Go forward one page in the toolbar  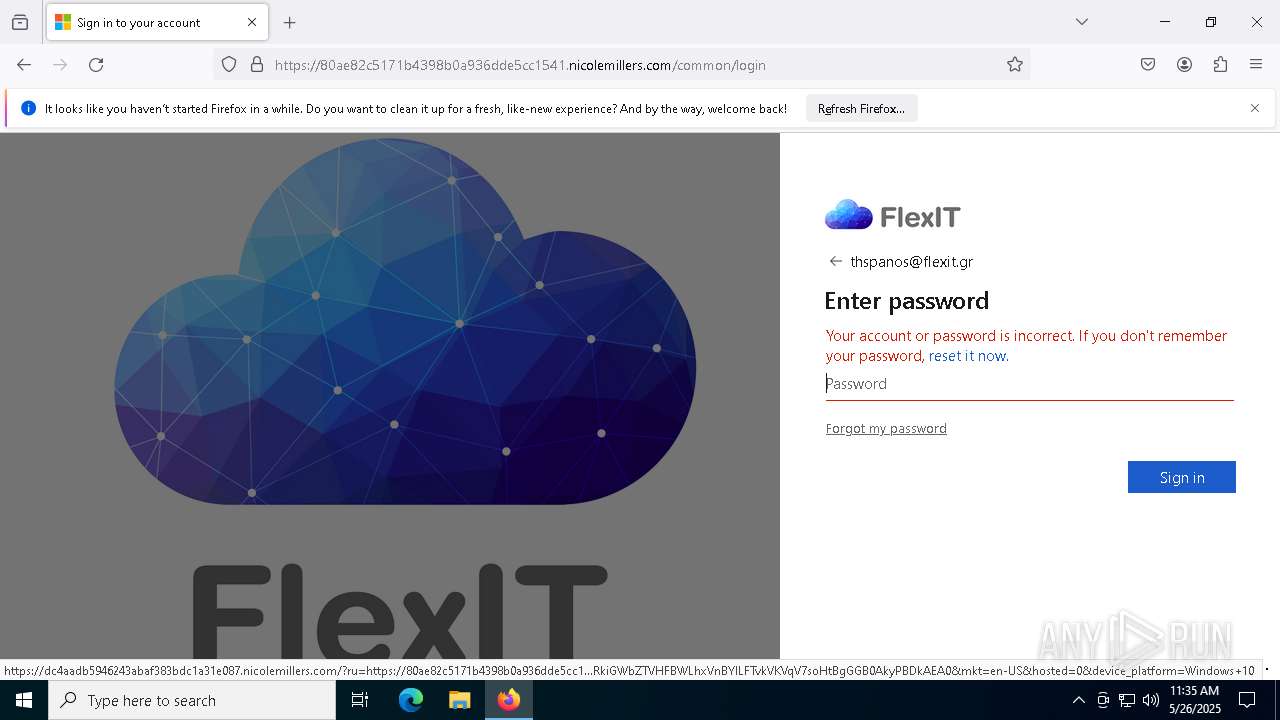(60, 65)
